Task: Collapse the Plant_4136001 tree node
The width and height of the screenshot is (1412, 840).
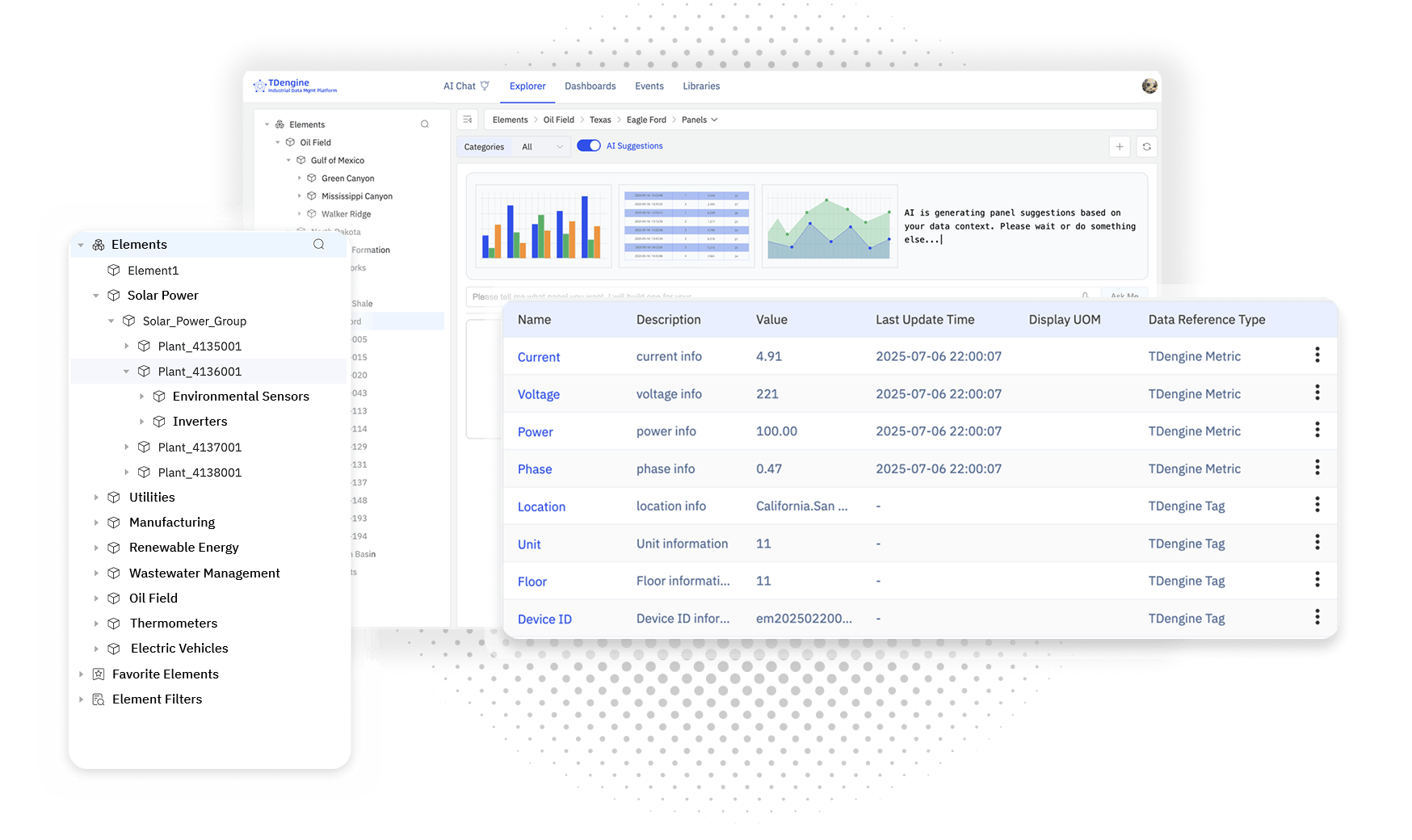Action: tap(127, 372)
